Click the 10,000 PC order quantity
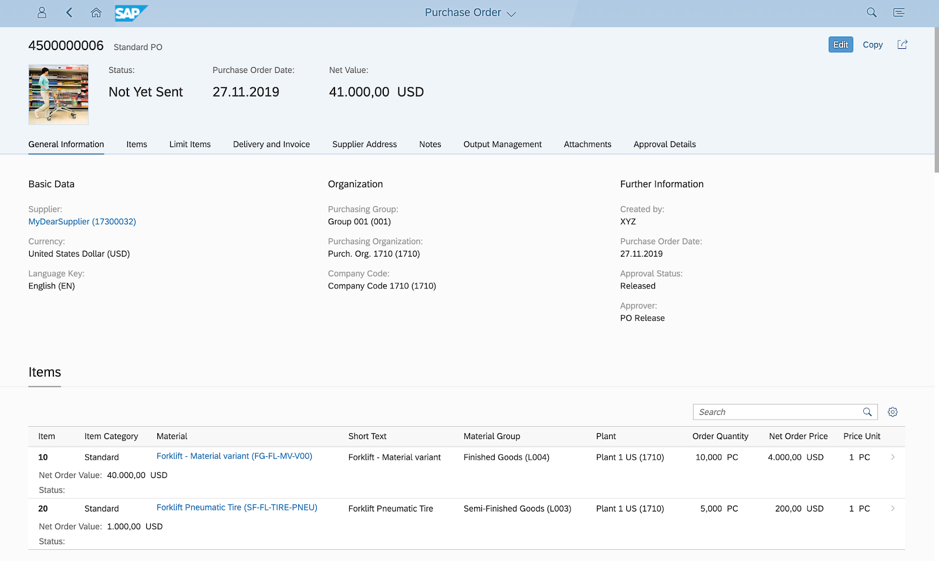This screenshot has height=561, width=939. pyautogui.click(x=717, y=457)
